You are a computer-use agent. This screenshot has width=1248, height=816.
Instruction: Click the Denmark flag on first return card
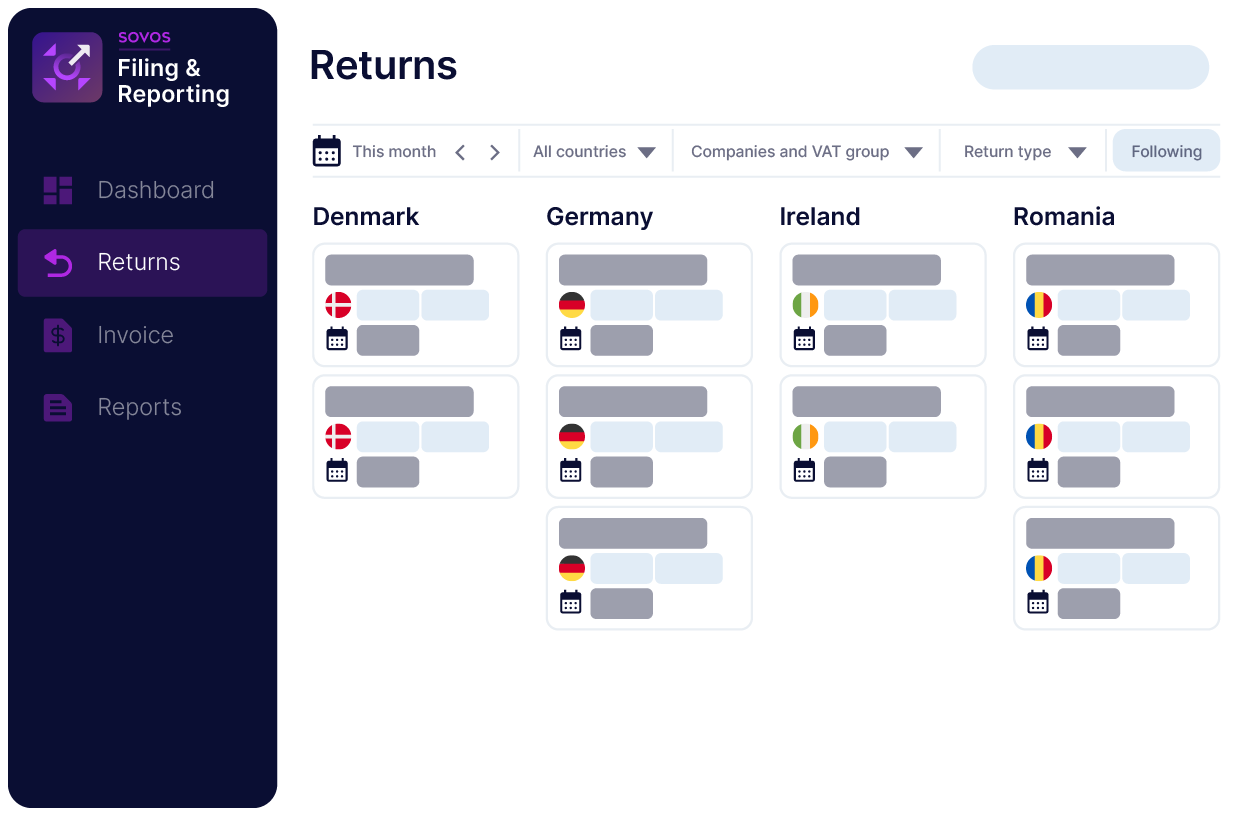338,305
